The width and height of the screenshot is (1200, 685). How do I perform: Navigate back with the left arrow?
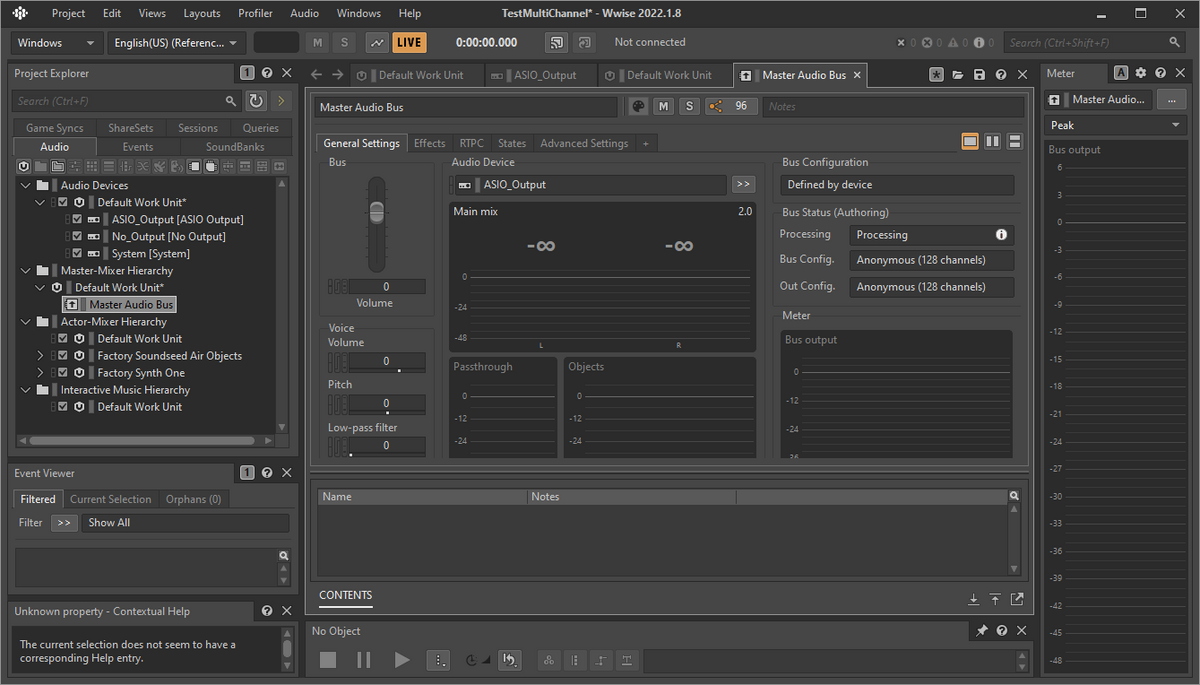coord(316,75)
